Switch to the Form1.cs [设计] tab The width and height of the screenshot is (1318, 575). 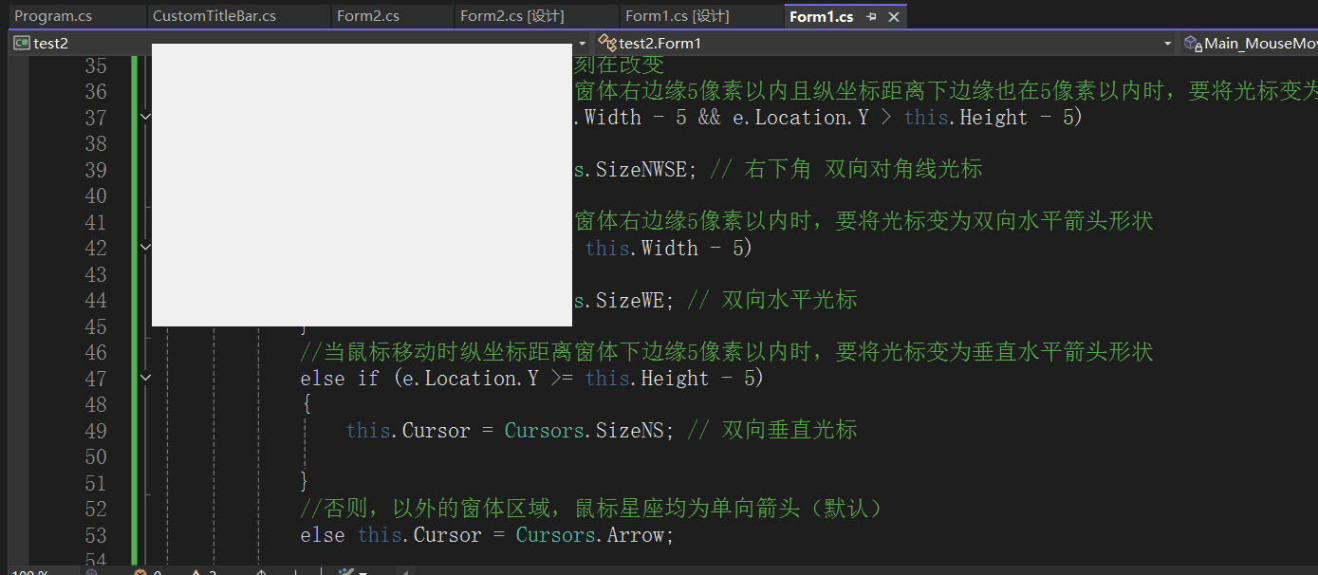tap(677, 16)
